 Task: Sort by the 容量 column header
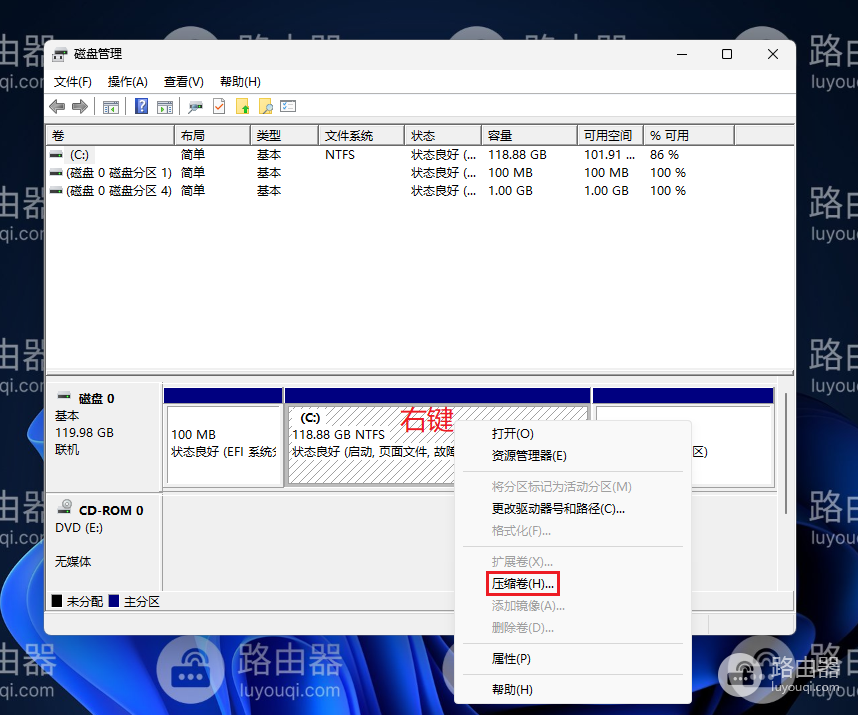click(529, 136)
